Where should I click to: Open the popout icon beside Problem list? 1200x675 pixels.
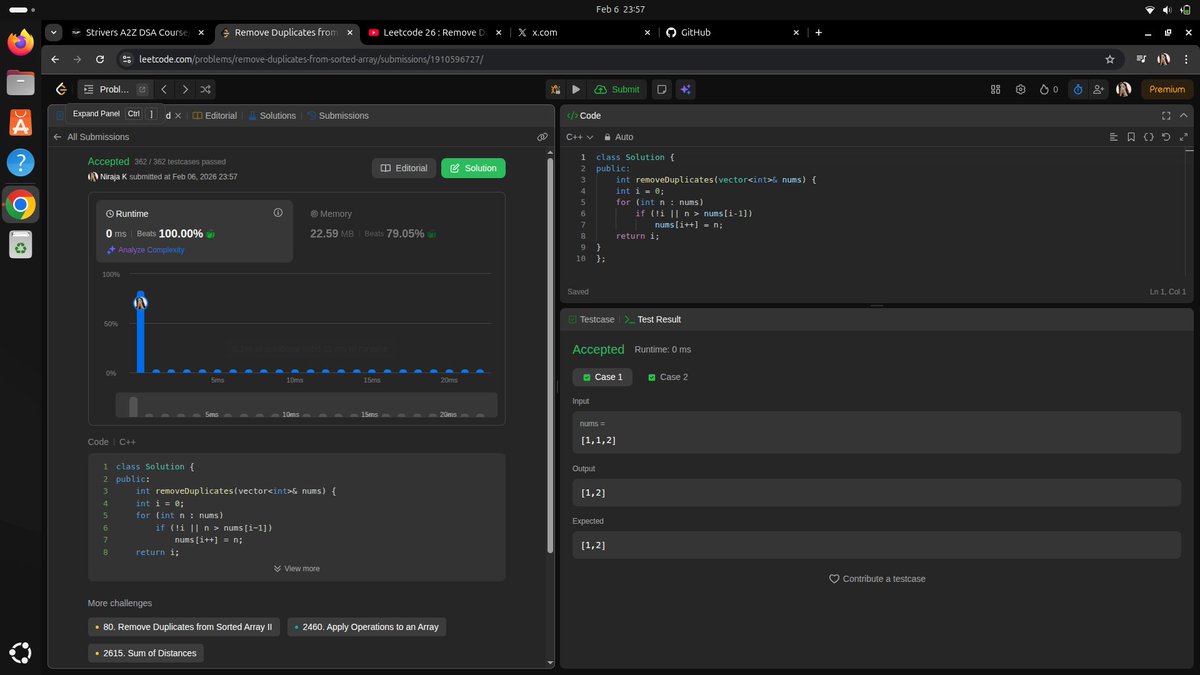click(142, 89)
